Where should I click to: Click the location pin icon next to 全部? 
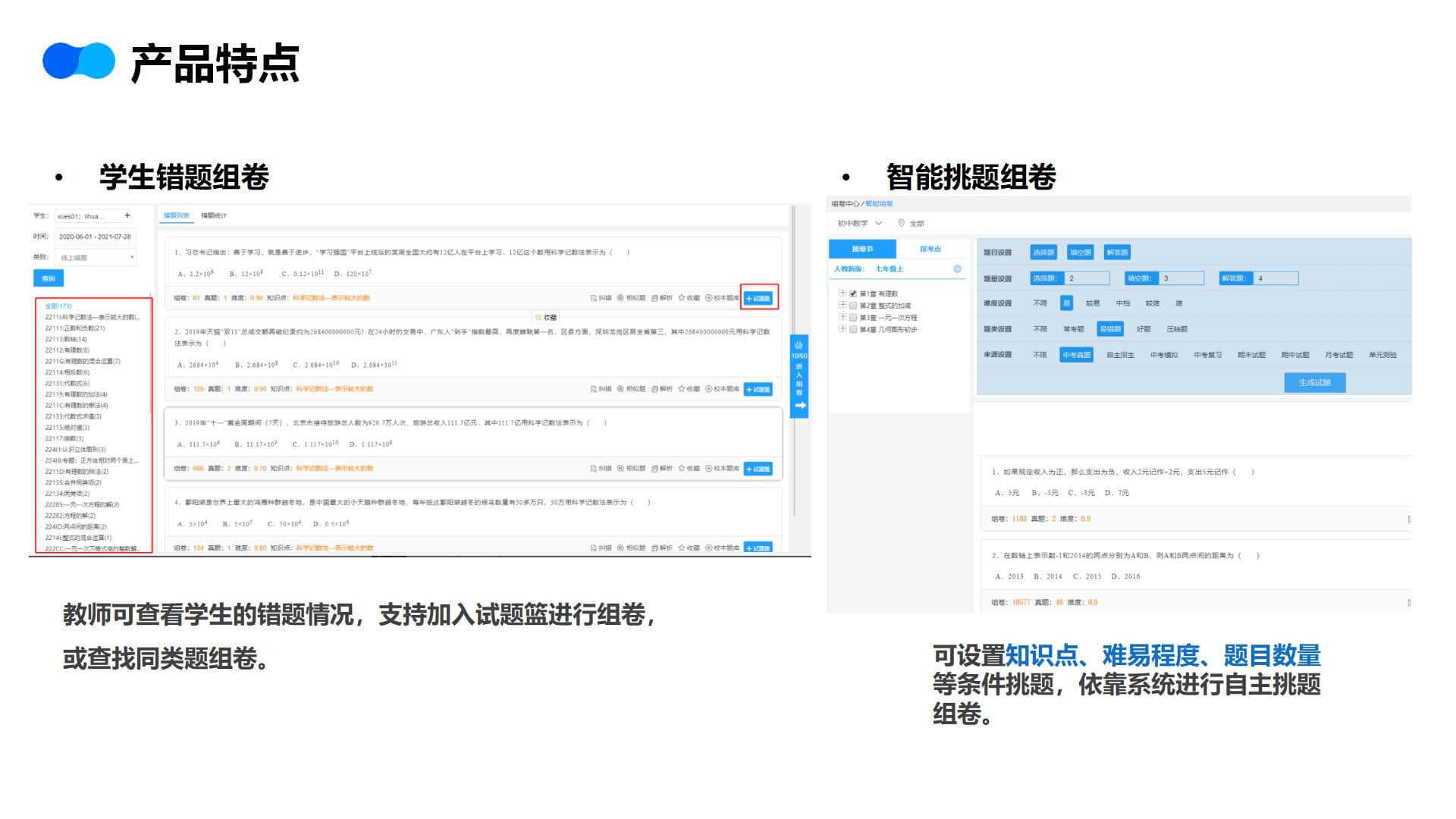coord(901,223)
